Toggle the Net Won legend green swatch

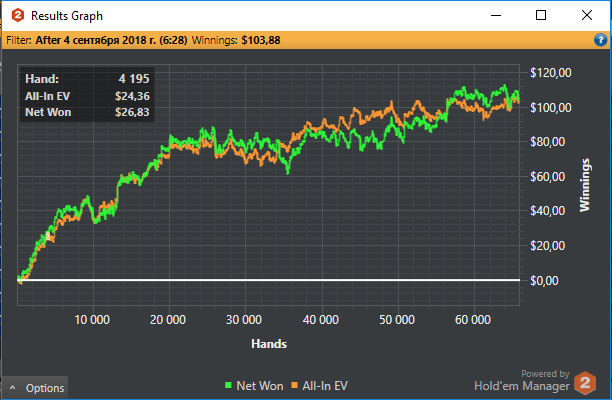(x=228, y=386)
